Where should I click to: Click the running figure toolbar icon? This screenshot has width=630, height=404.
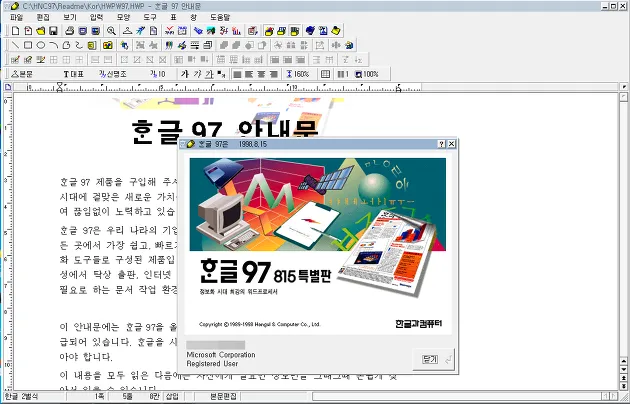click(x=140, y=31)
